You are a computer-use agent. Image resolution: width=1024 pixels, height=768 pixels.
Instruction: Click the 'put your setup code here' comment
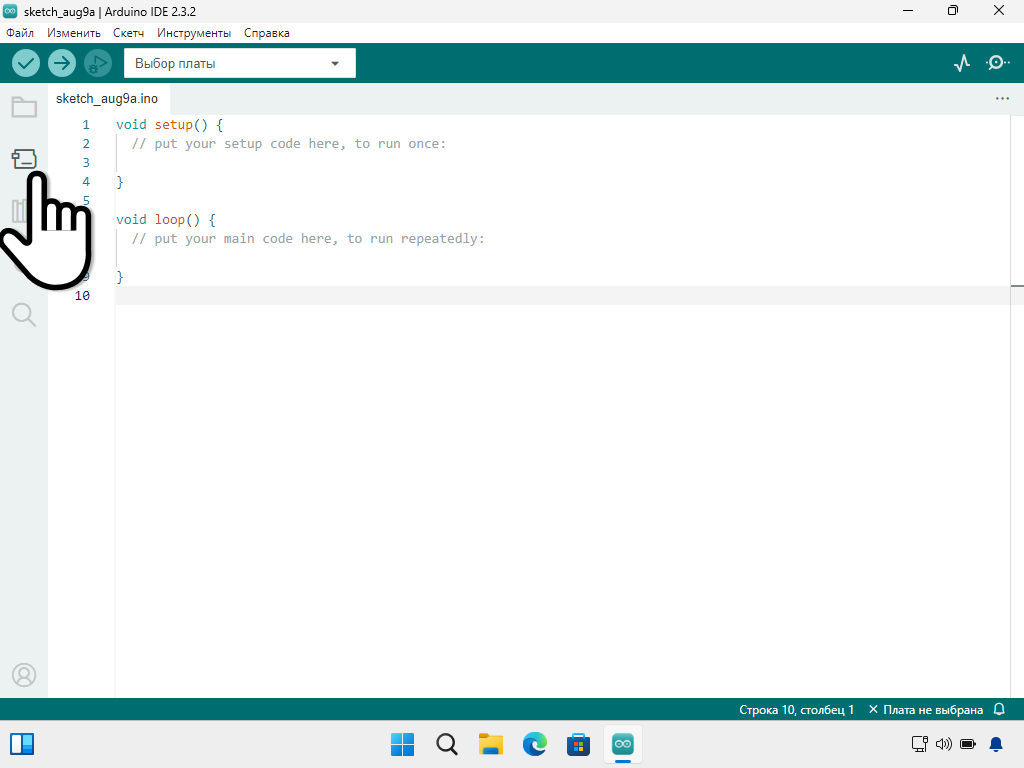289,144
